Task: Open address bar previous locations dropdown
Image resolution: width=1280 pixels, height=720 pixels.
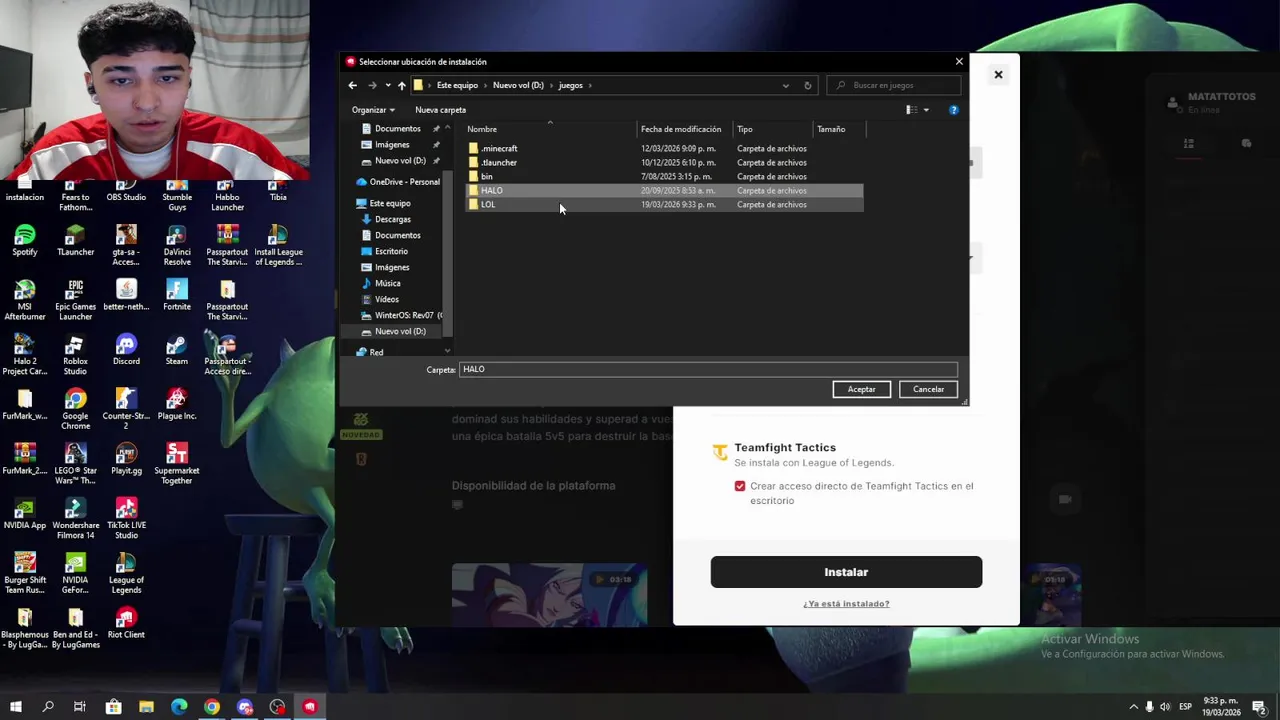Action: pyautogui.click(x=785, y=85)
